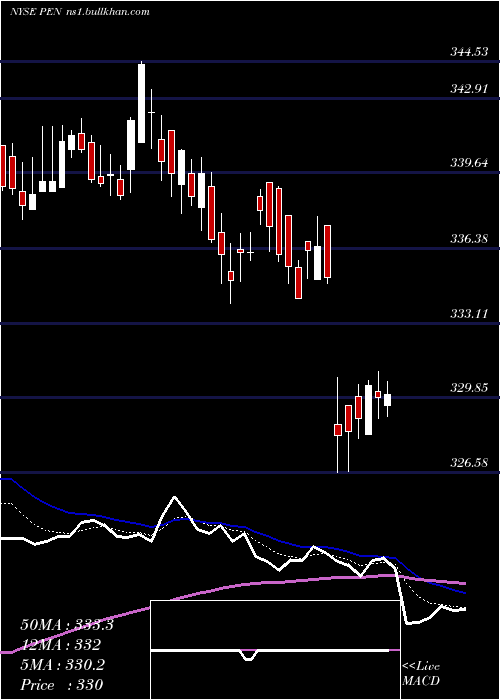Image resolution: width=500 pixels, height=700 pixels.
Task: Click the 336.38 price level label
Action: 469,239
